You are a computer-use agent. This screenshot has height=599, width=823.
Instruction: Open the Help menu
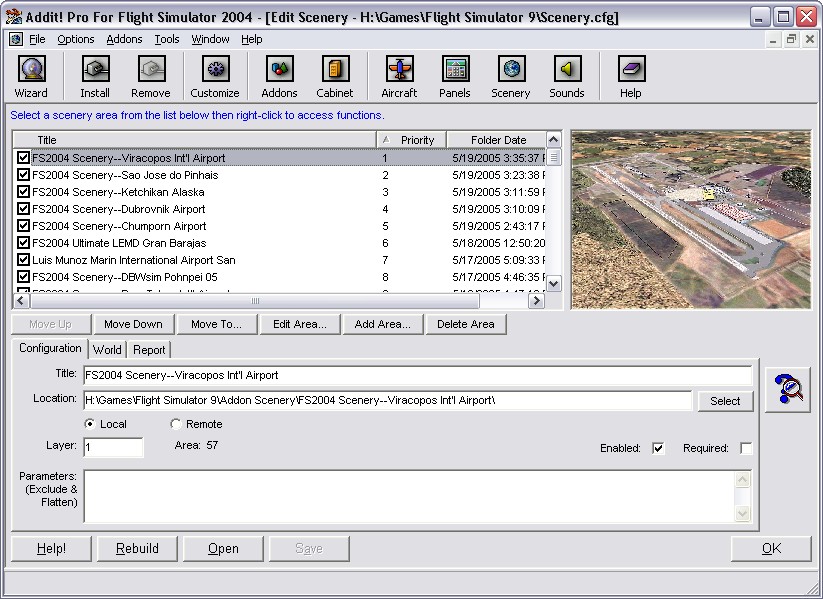click(252, 39)
